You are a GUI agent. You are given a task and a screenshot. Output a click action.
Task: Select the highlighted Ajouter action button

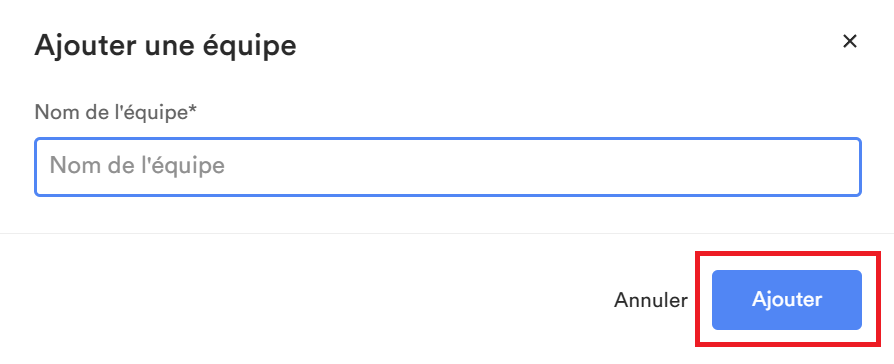786,300
